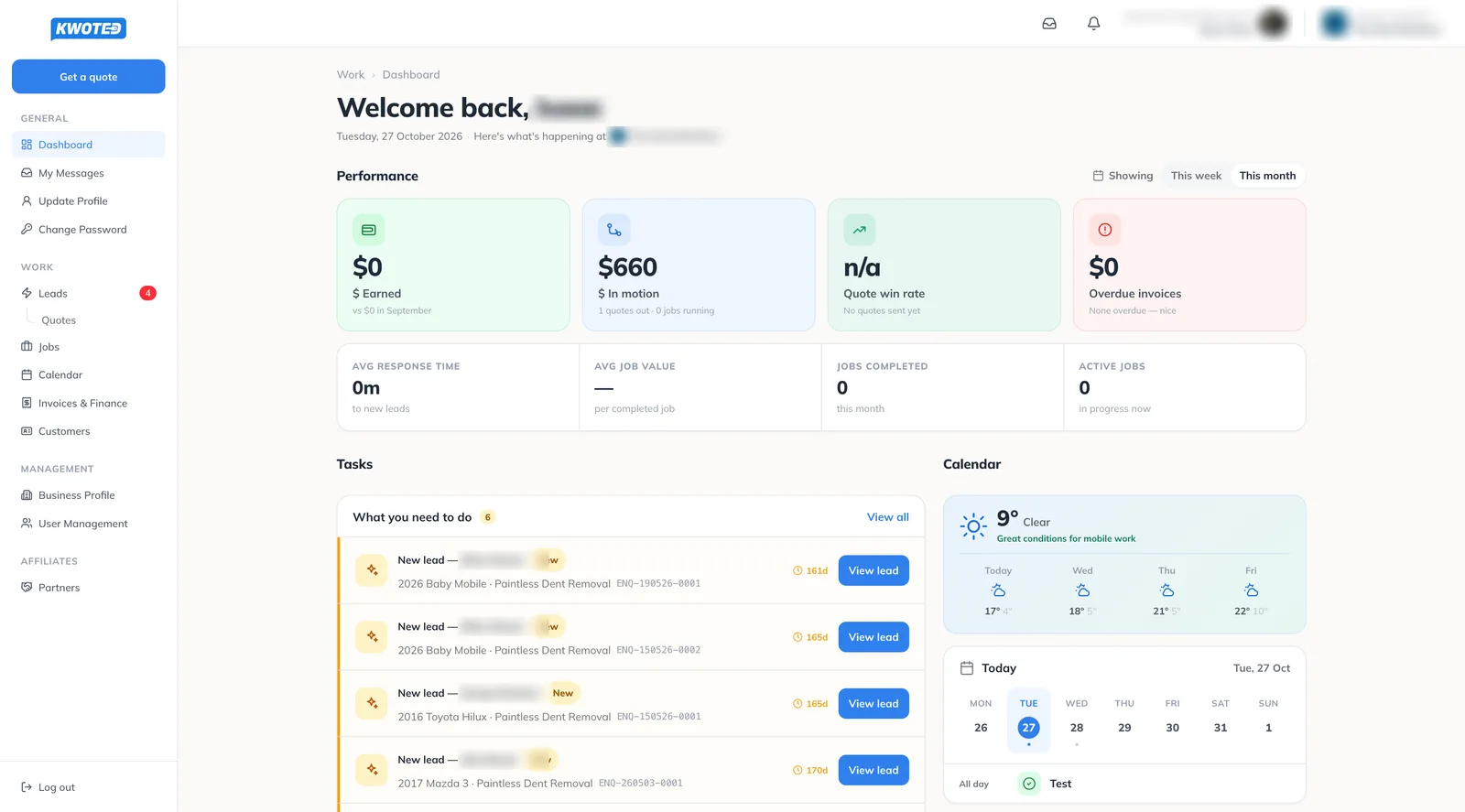Click View all tasks link

[x=888, y=517]
